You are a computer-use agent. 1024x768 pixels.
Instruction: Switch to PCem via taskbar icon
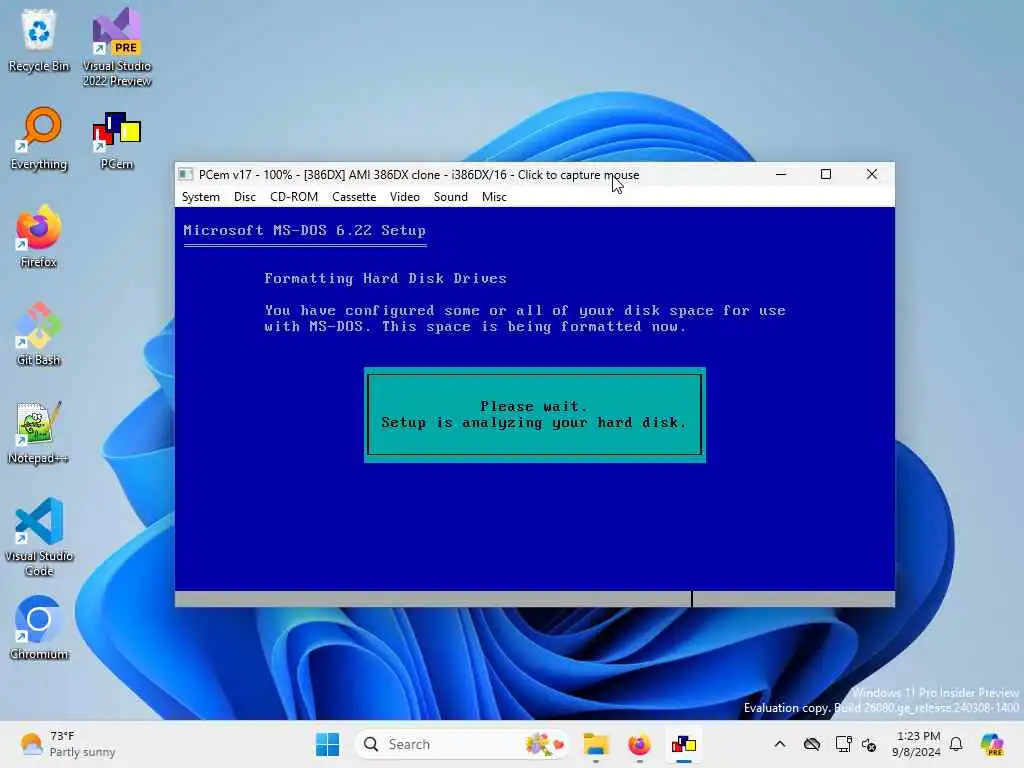(684, 744)
